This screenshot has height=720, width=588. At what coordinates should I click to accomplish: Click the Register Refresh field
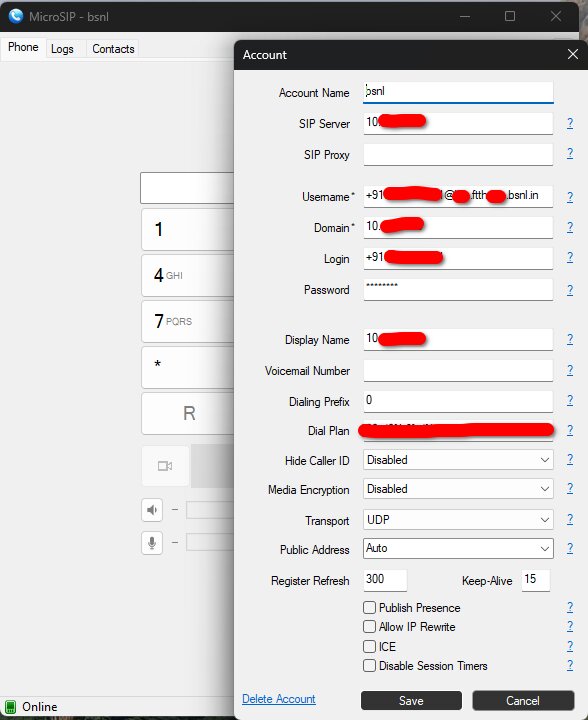coord(385,580)
